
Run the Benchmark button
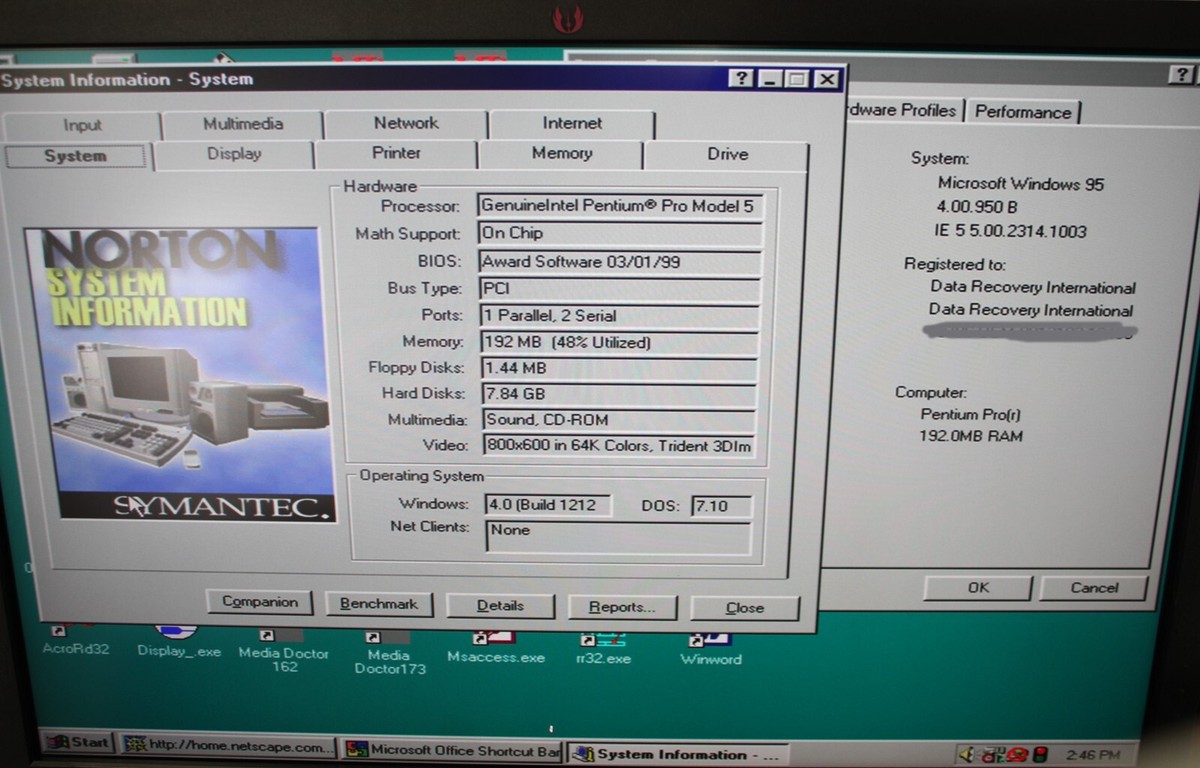tap(378, 604)
